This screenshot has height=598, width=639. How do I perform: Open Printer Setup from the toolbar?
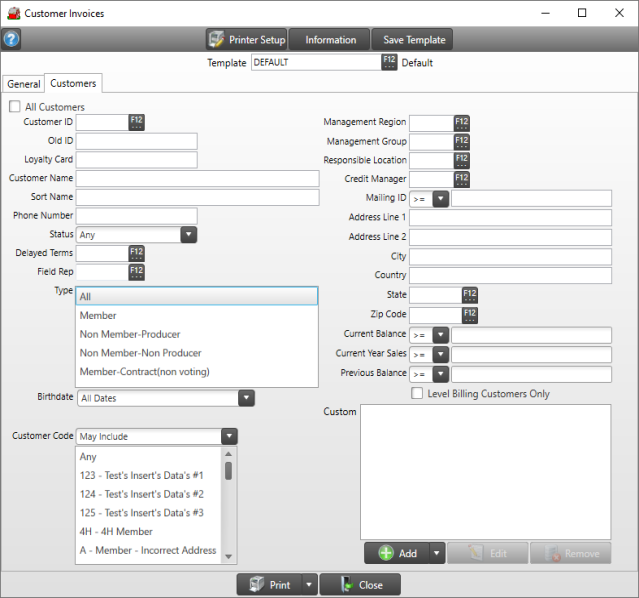[246, 40]
